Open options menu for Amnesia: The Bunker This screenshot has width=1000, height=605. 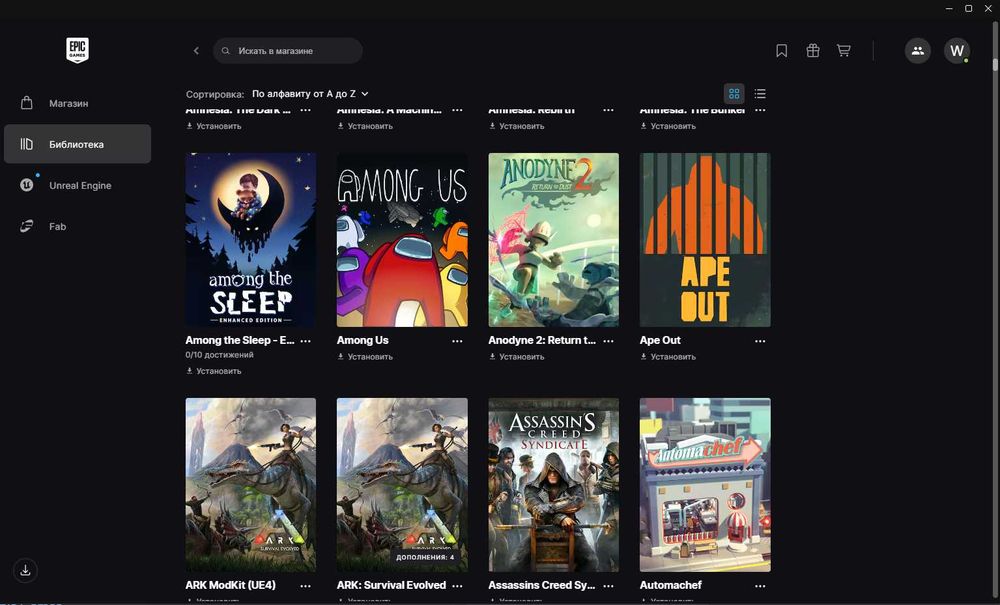point(760,110)
